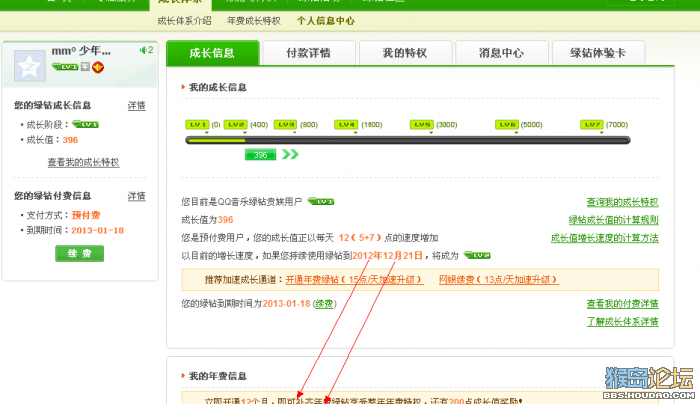Viewport: 700px width, 404px height.
Task: Click the green double-arrow next to 396
Action: coord(290,154)
